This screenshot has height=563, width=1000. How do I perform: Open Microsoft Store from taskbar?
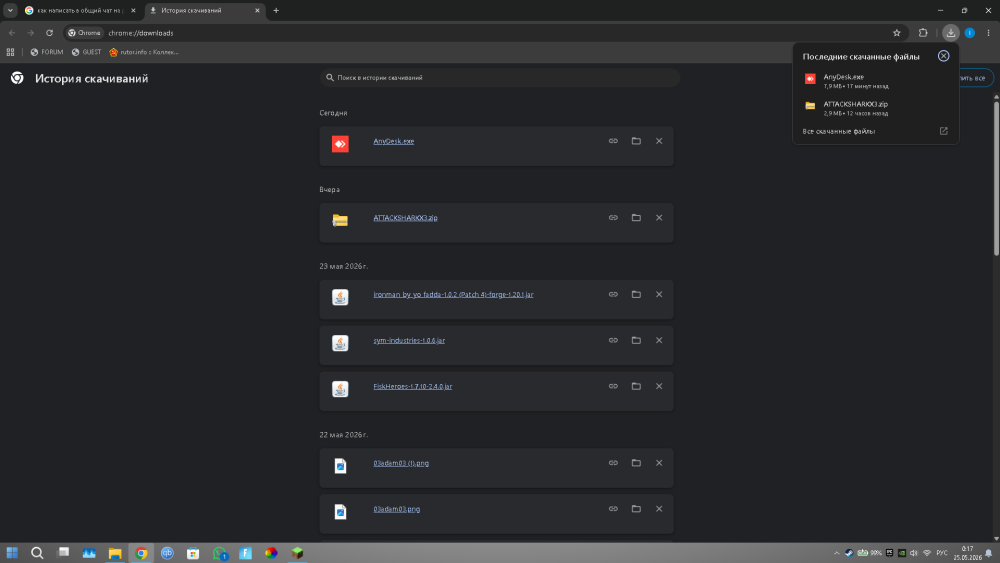click(193, 553)
